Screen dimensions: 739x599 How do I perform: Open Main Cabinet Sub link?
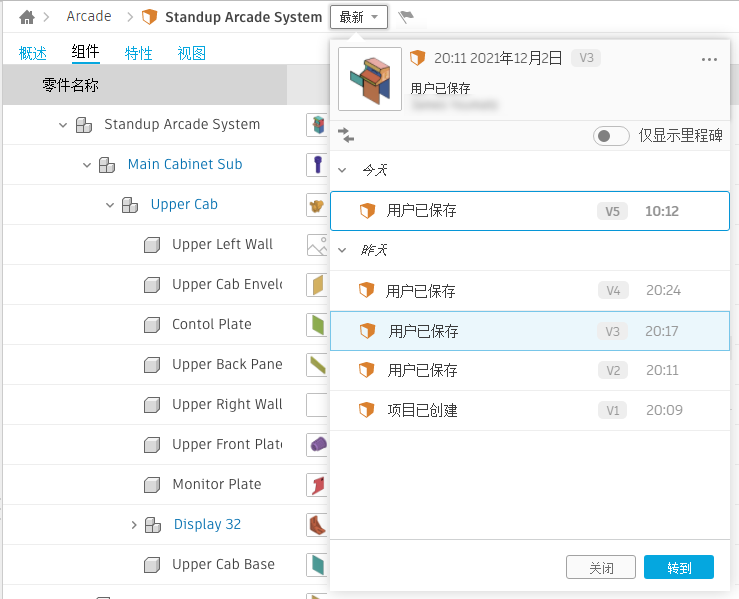185,164
